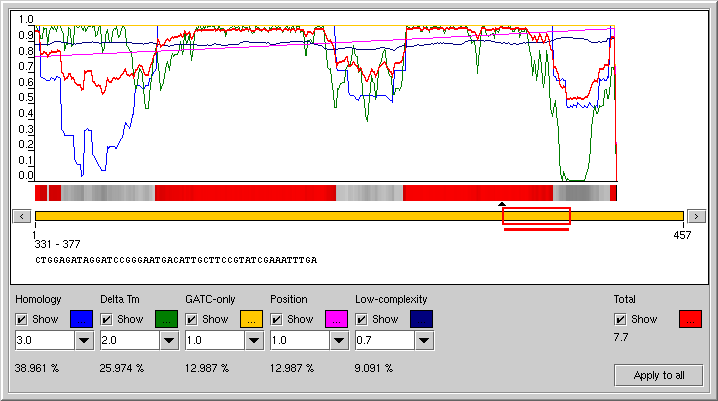Toggle the Homology Show checkbox

(21, 319)
